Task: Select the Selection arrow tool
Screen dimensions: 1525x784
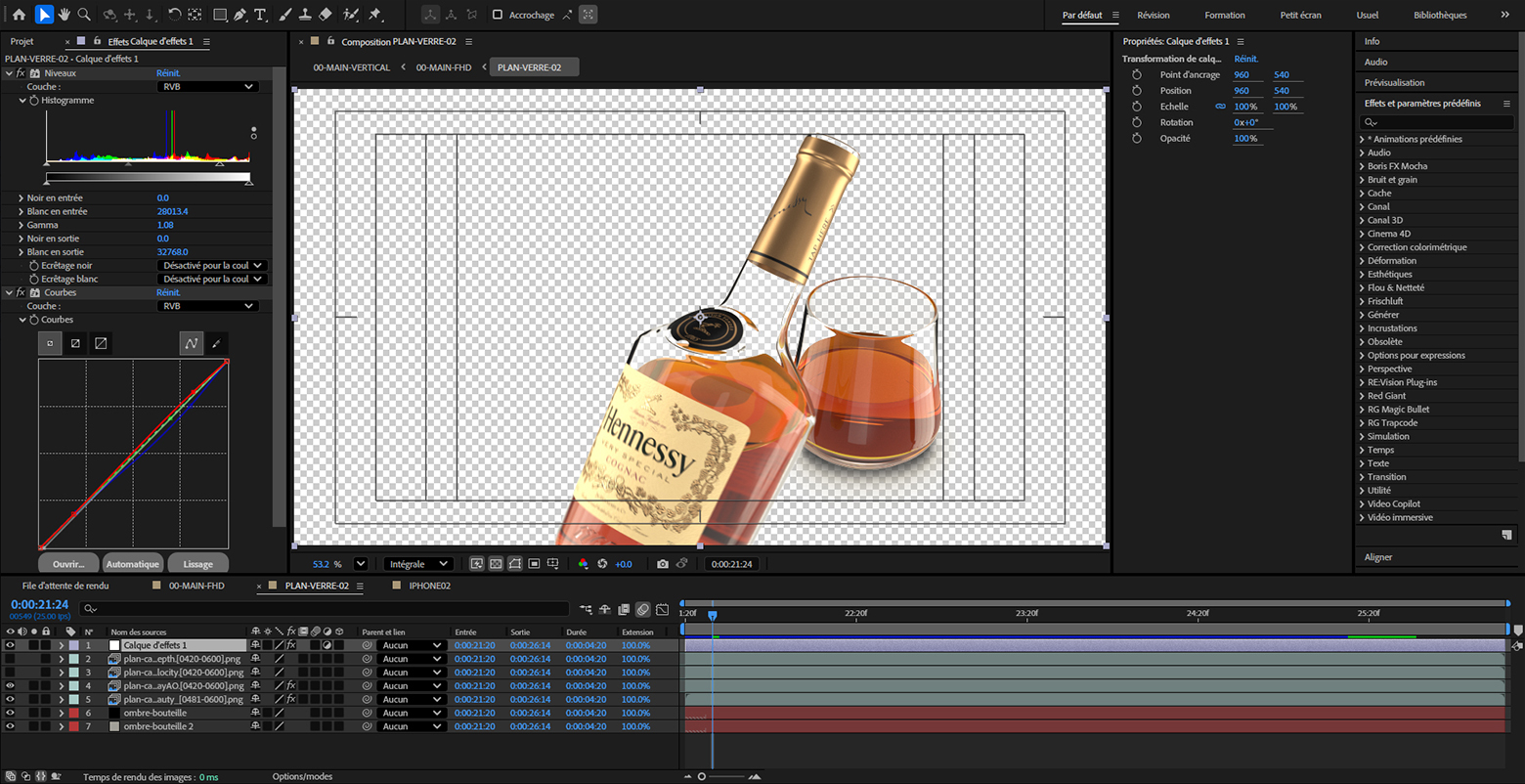Action: coord(44,15)
